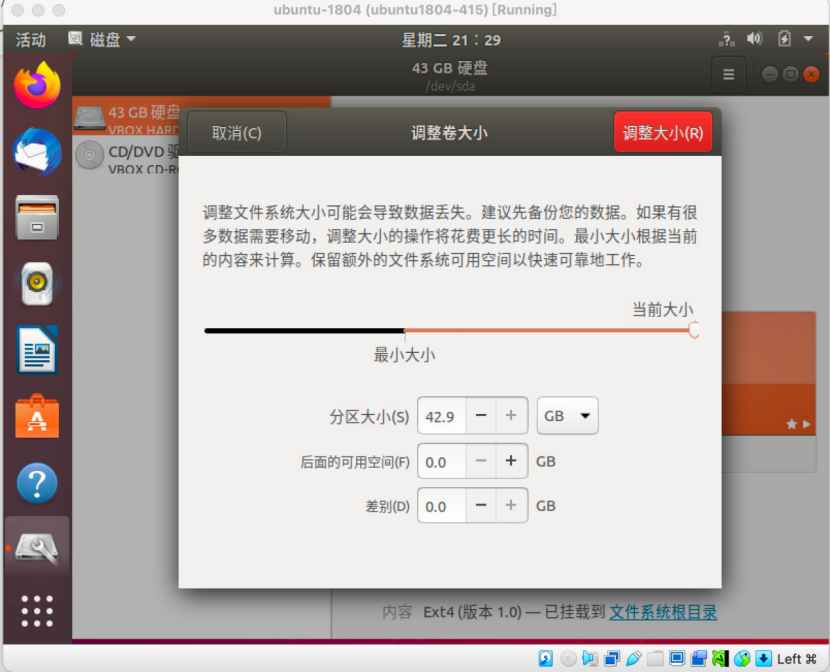Click VirtualBox hard disk activity icon
Screen dimensions: 830x672
[546, 658]
